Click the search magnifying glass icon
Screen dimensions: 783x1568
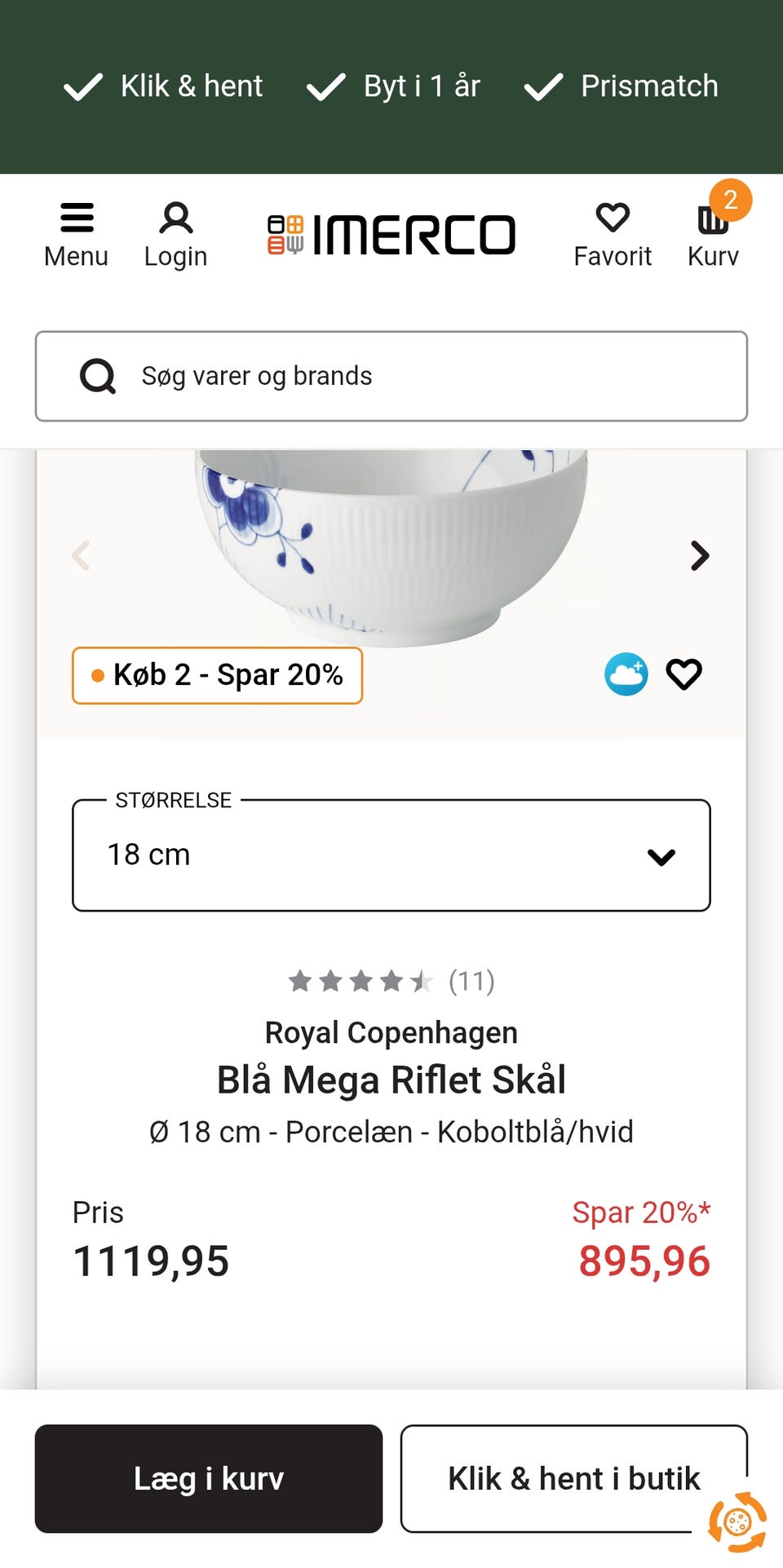coord(98,377)
